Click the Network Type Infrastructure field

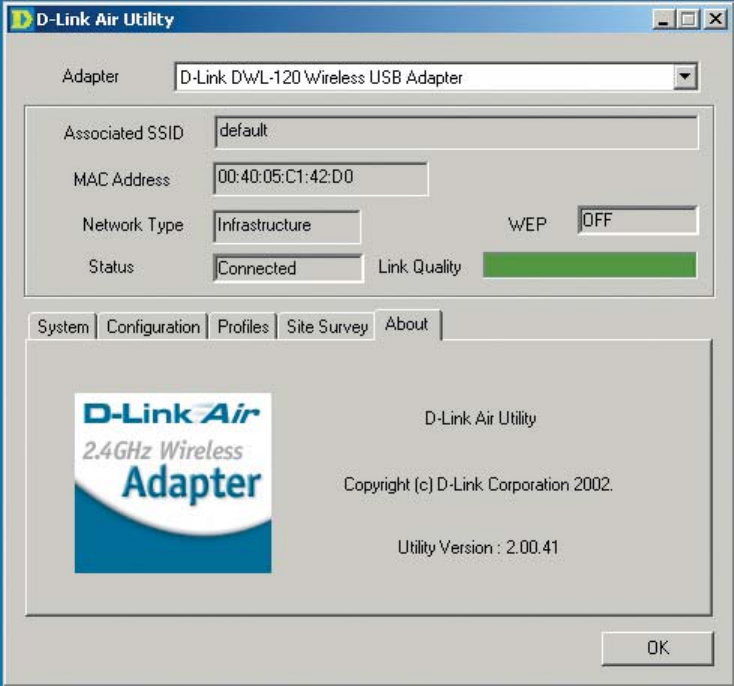tap(287, 226)
